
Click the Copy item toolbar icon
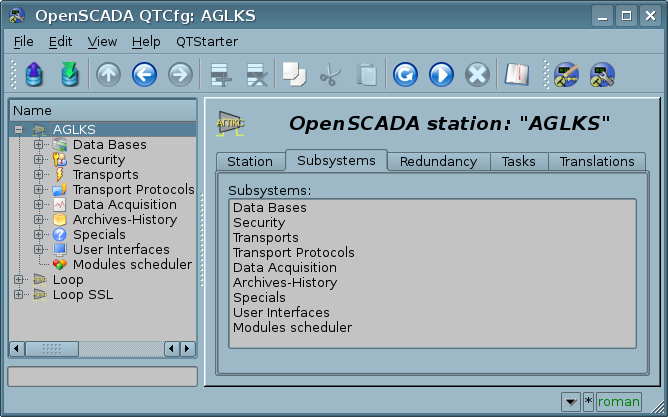[x=293, y=75]
